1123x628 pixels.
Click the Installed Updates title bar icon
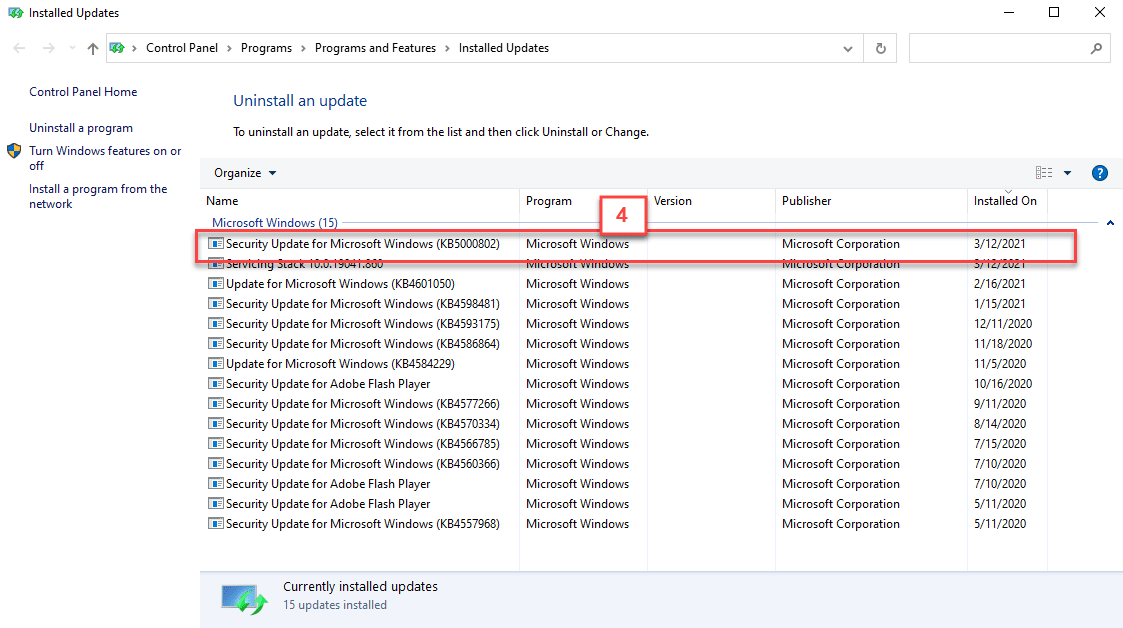point(15,13)
